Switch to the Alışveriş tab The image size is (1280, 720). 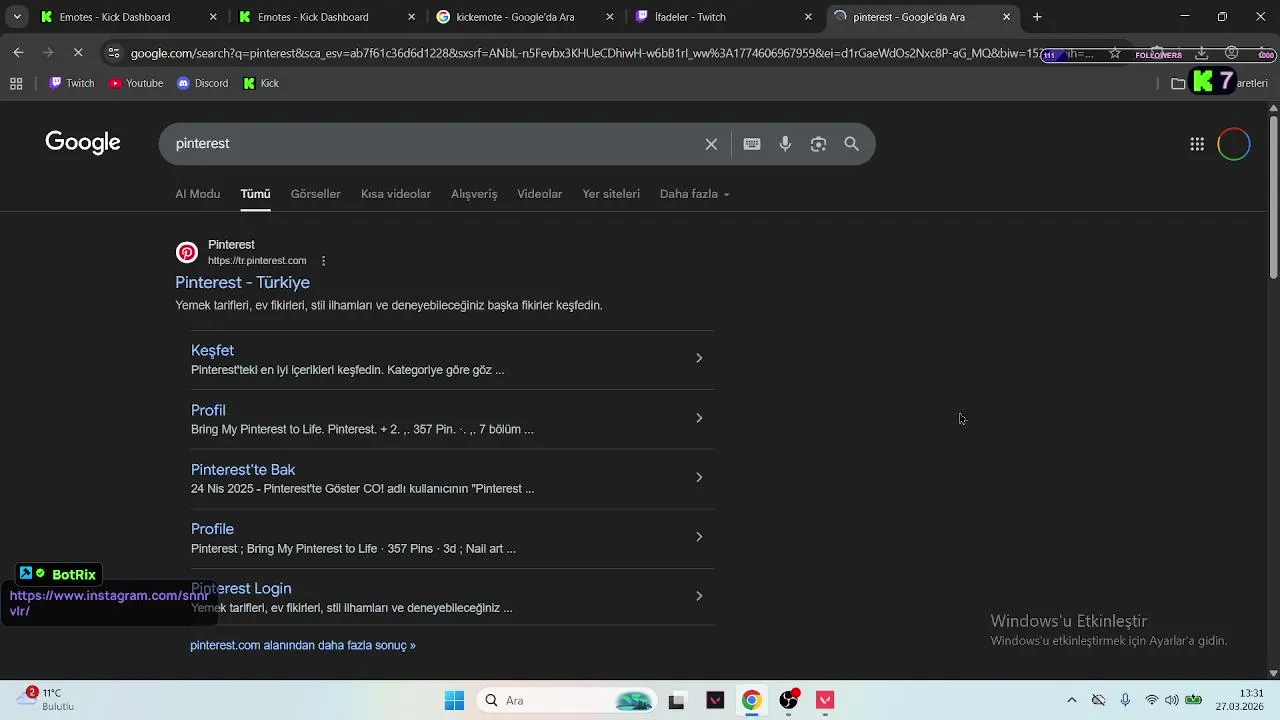(x=474, y=194)
